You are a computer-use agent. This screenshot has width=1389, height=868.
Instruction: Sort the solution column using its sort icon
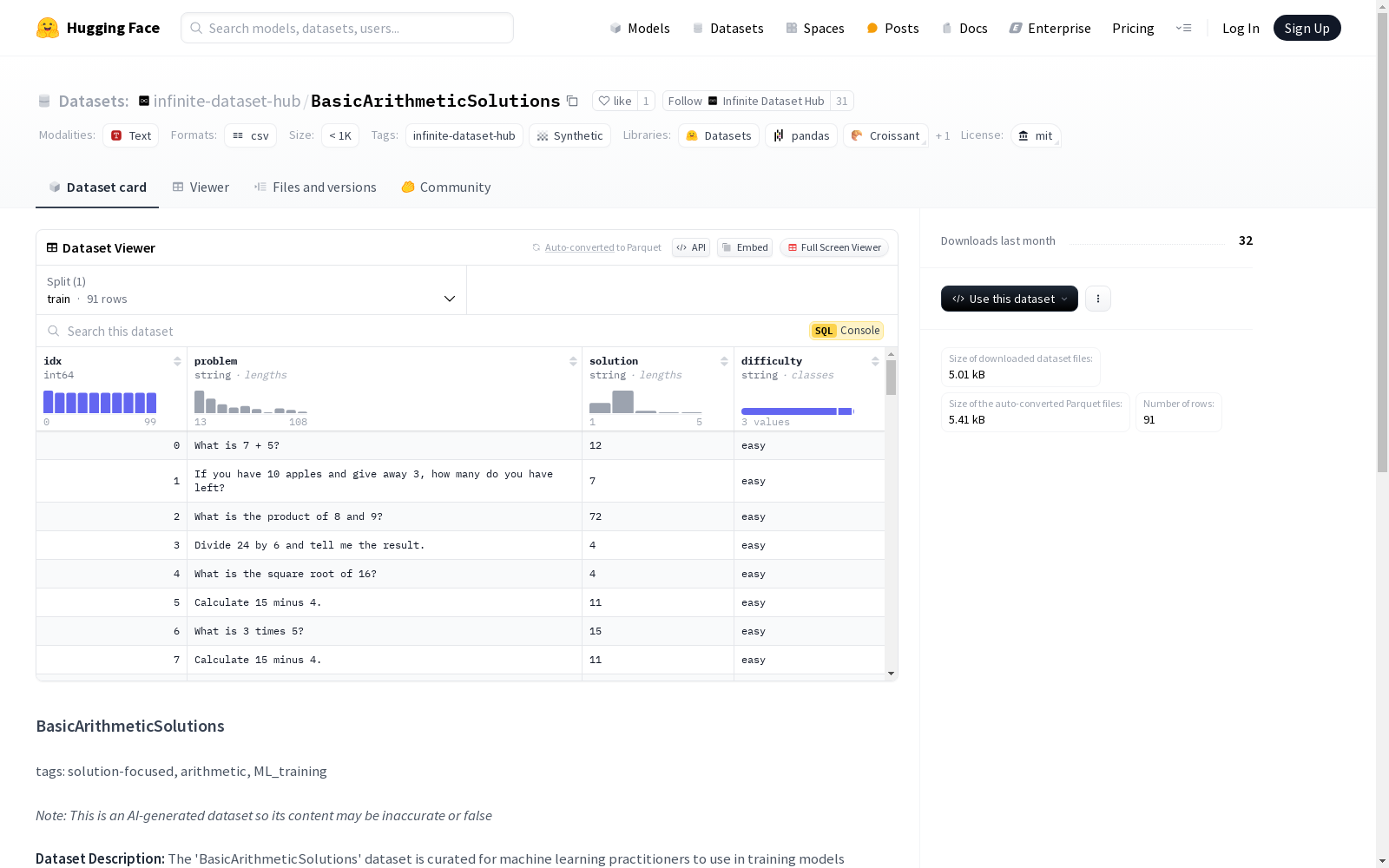click(724, 361)
